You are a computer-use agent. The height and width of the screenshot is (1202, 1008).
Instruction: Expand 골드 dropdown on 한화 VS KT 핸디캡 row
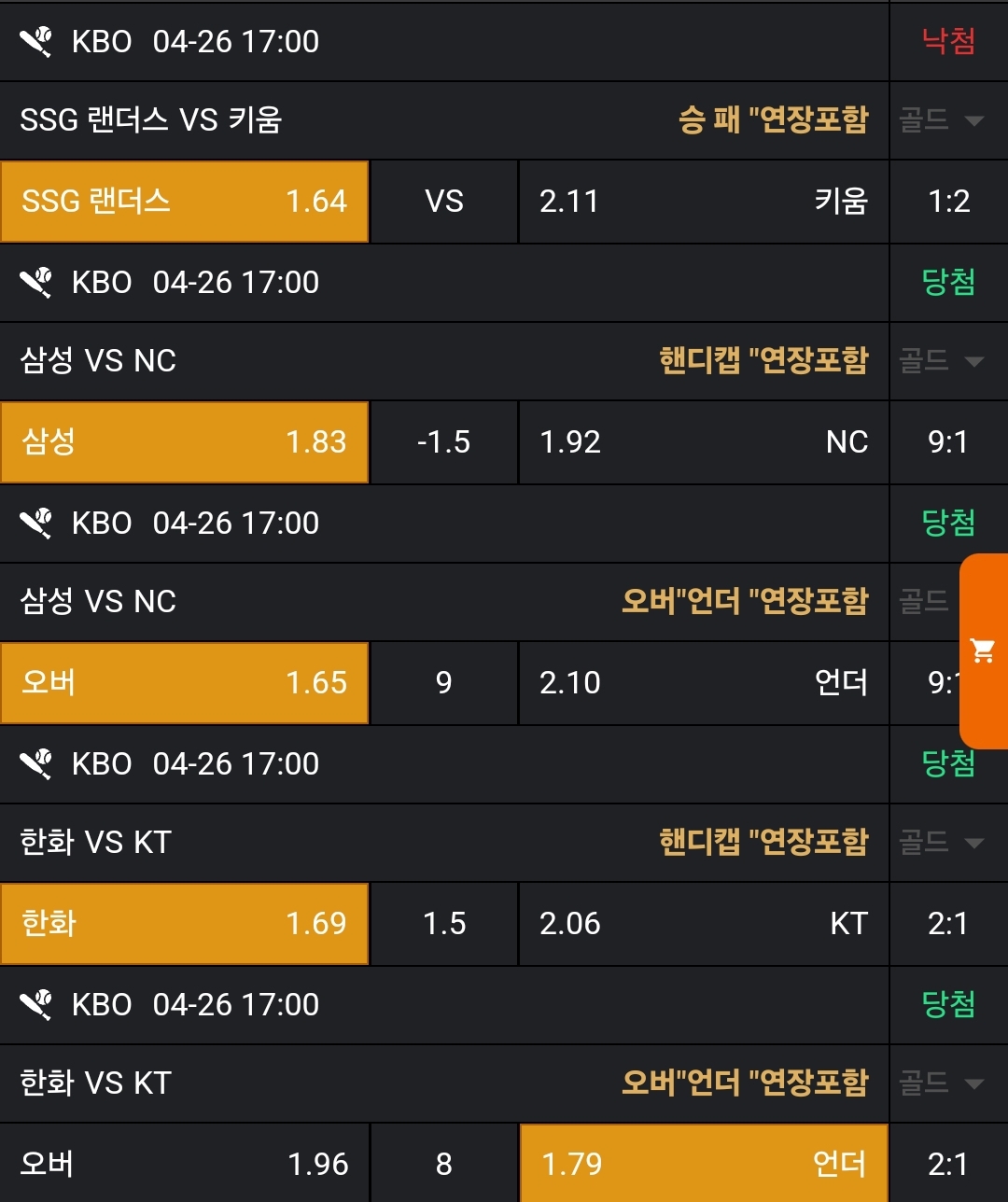[943, 843]
